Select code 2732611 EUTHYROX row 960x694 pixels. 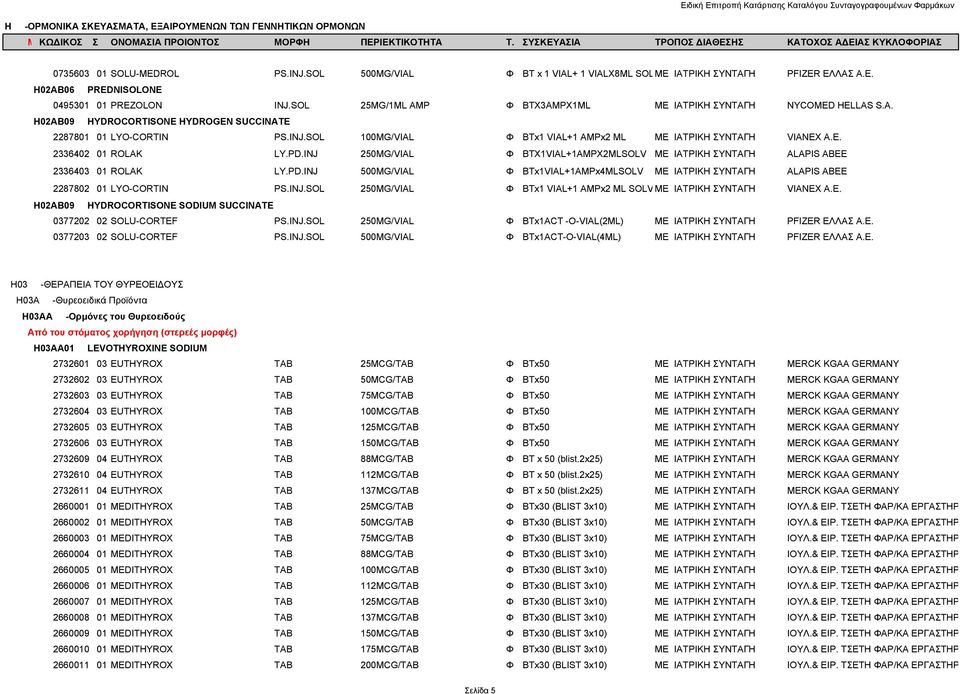[476, 491]
